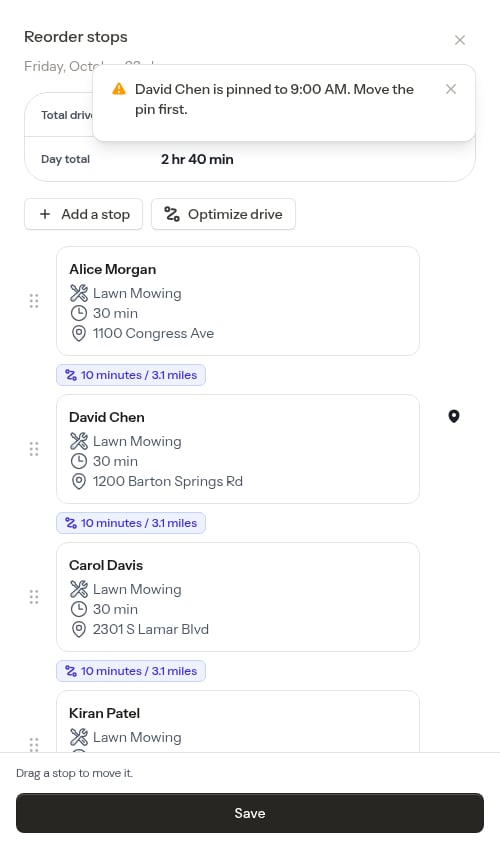
Task: Click the drive distance badge below Carol Davis
Action: (x=131, y=671)
